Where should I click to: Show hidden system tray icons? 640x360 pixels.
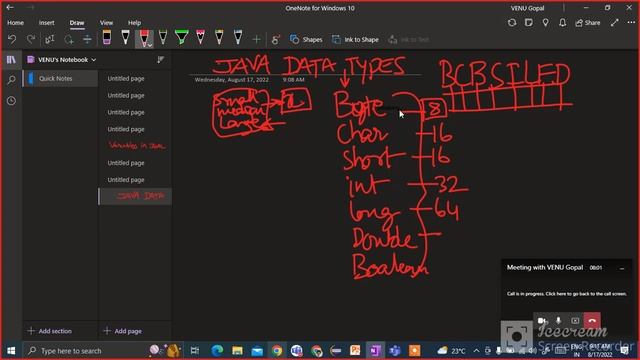pyautogui.click(x=476, y=351)
